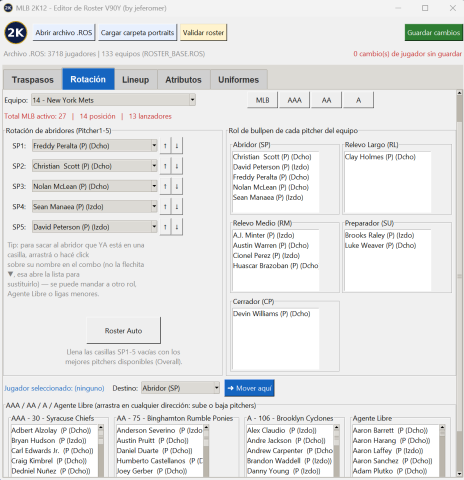Open the Lineup tab
Image resolution: width=464 pixels, height=480 pixels.
point(136,80)
